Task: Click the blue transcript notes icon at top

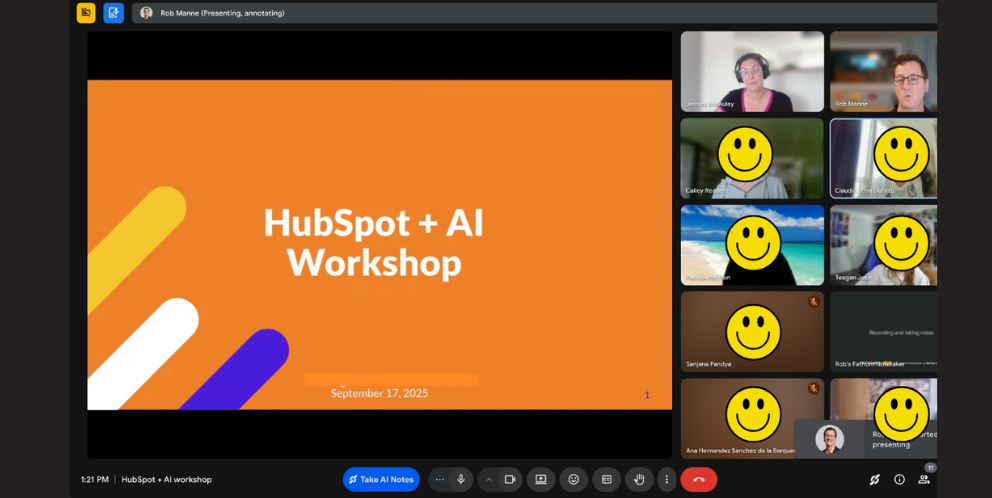Action: coord(113,13)
